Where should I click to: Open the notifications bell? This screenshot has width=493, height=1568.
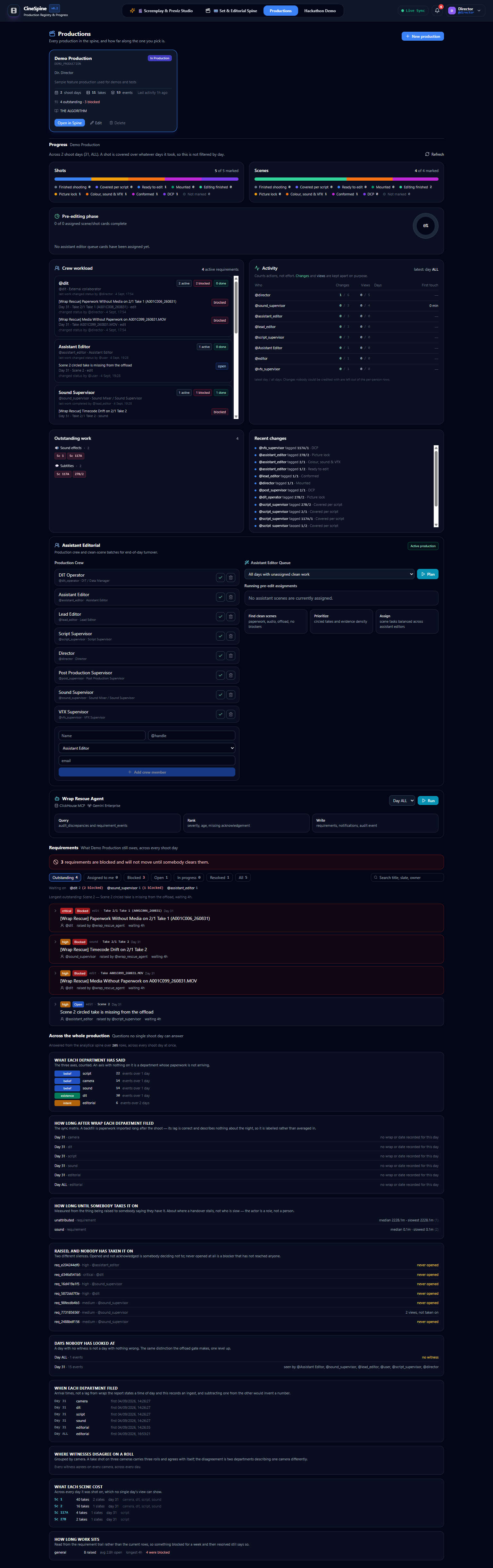(437, 10)
